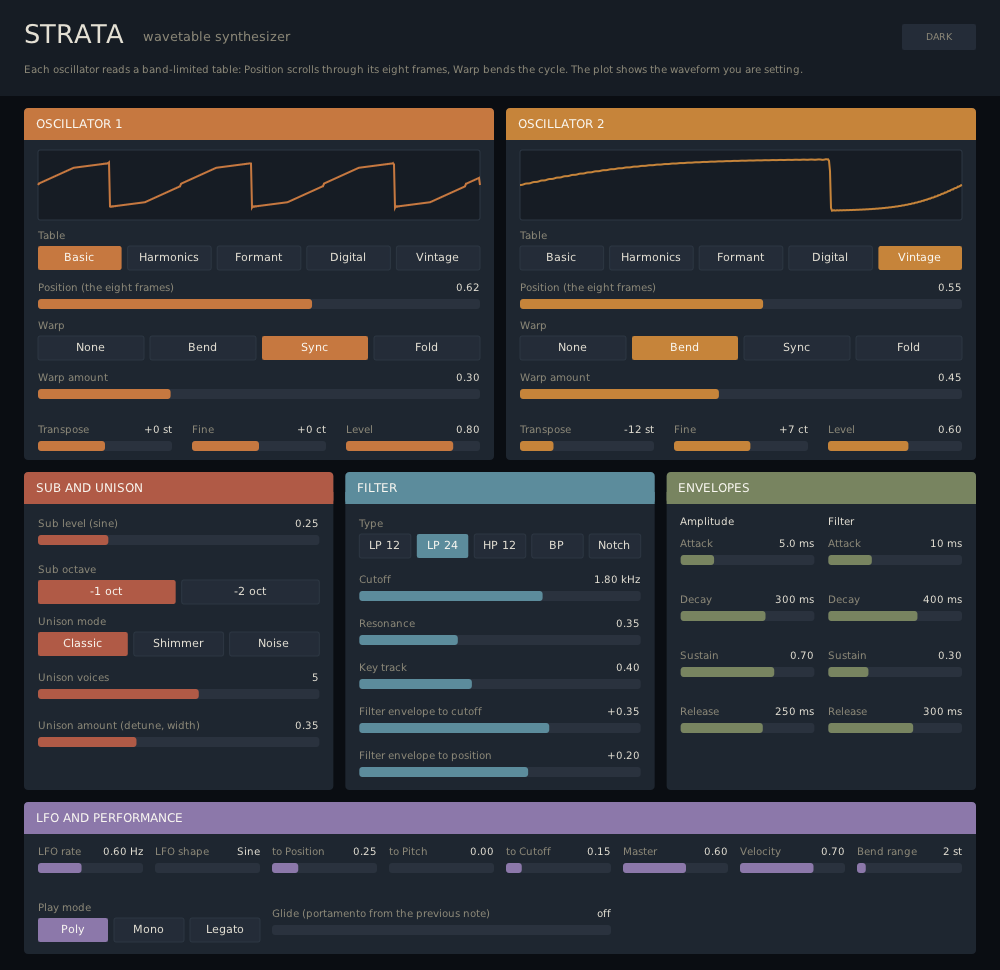Click the Amplitude Attack slider

coord(747,560)
